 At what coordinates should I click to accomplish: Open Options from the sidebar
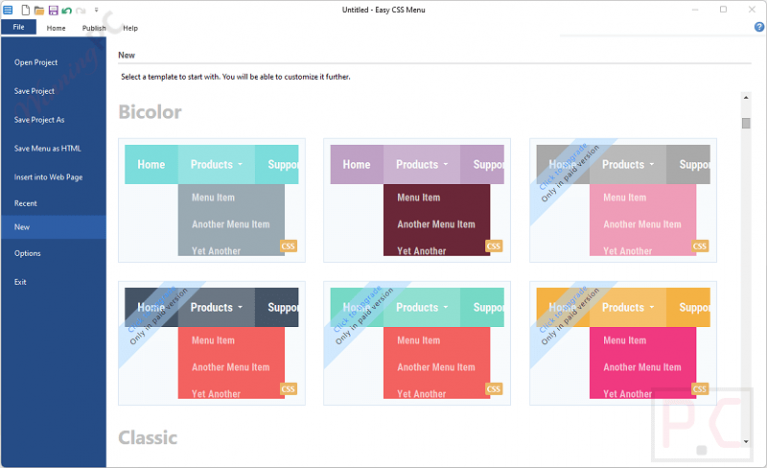pos(27,253)
